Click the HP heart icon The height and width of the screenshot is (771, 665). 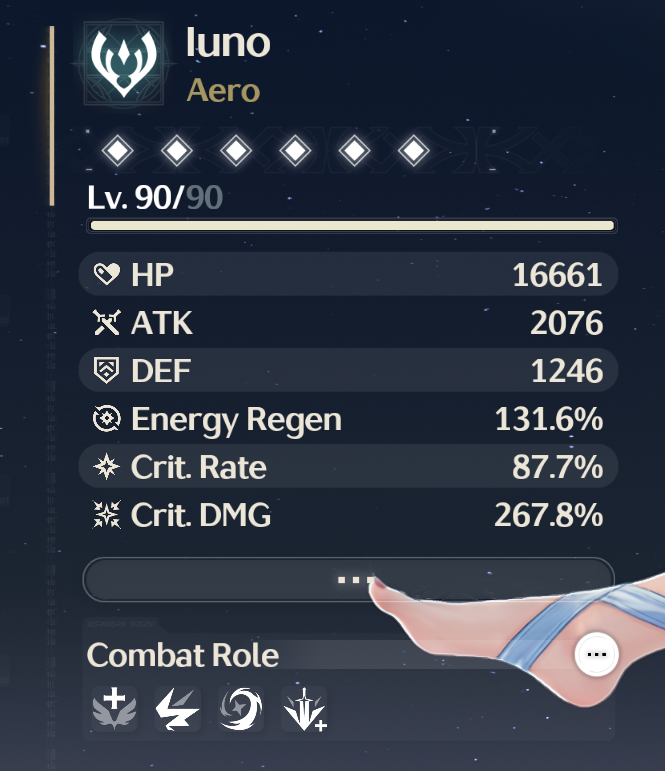[x=105, y=274]
